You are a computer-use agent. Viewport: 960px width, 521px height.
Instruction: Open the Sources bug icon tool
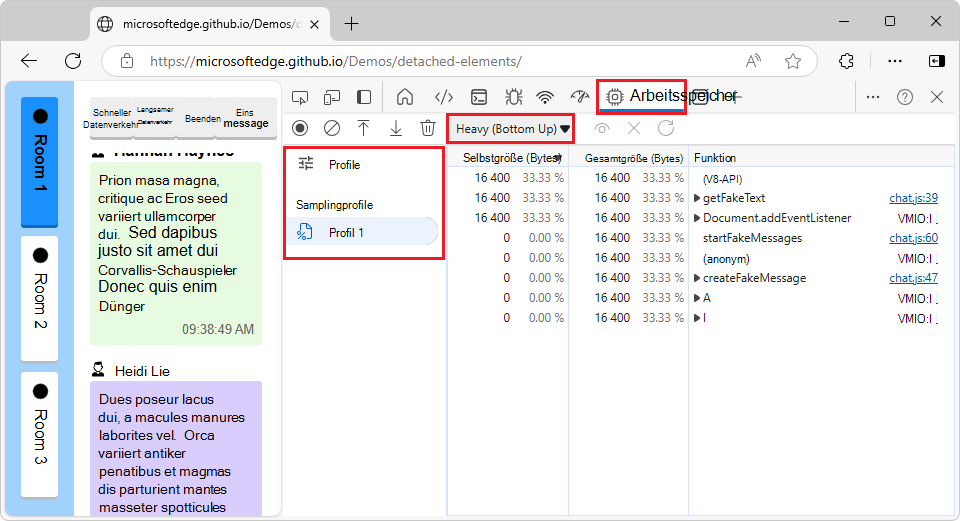click(x=513, y=97)
